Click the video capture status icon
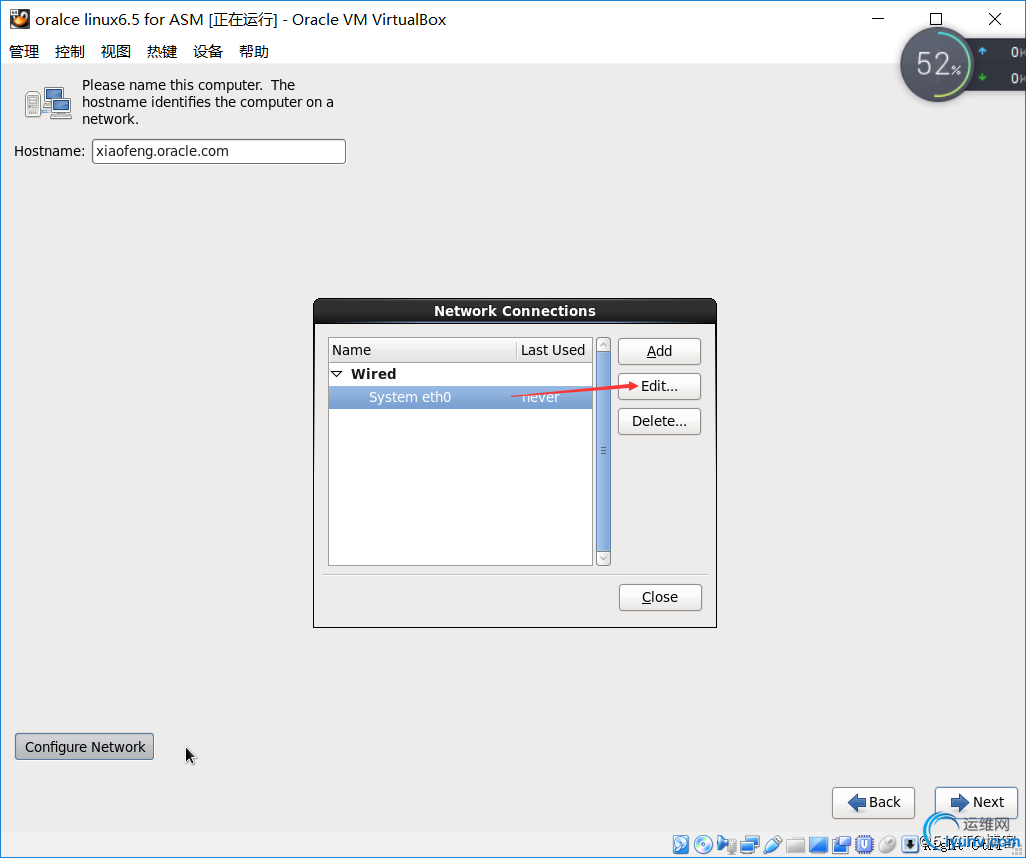This screenshot has width=1026, height=858. point(841,844)
